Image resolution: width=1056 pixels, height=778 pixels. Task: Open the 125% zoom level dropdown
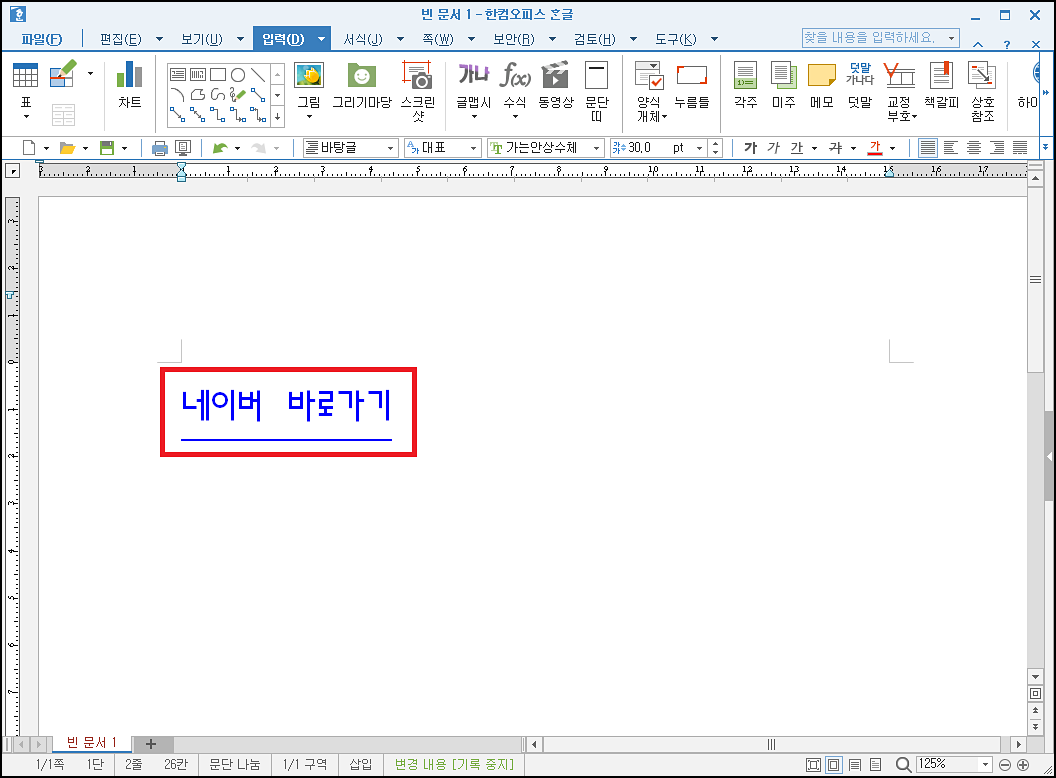coord(985,765)
